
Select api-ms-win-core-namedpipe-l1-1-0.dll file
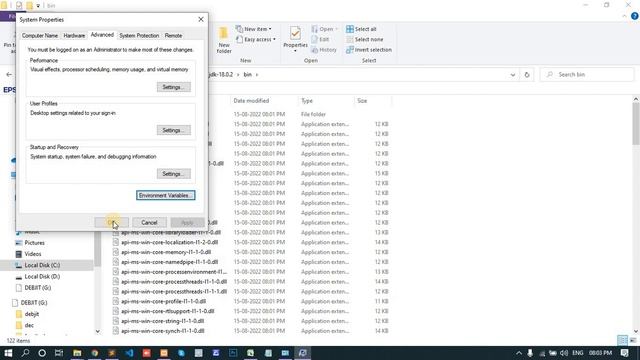click(169, 262)
